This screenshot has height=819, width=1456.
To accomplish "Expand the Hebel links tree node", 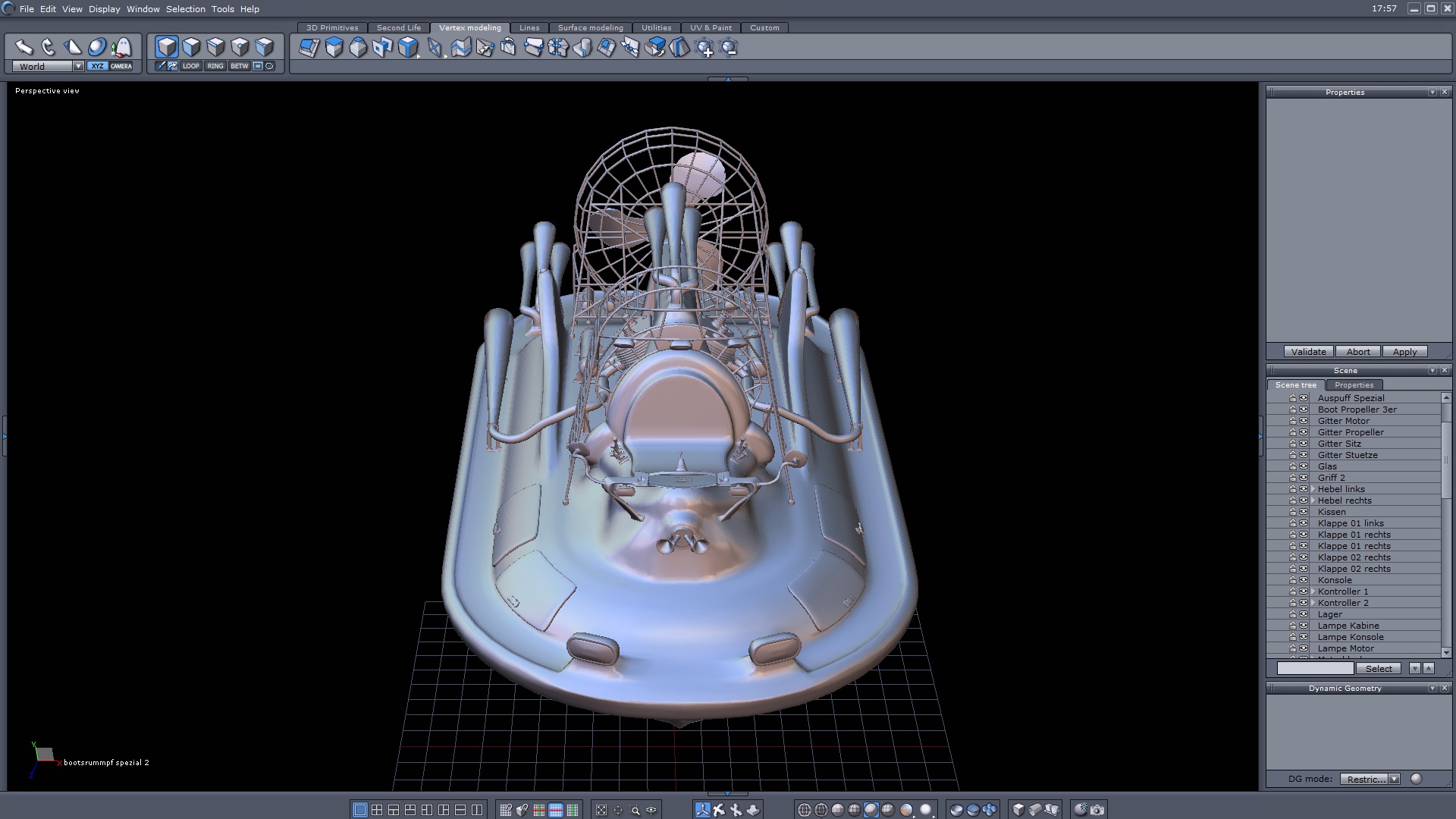I will click(1313, 489).
